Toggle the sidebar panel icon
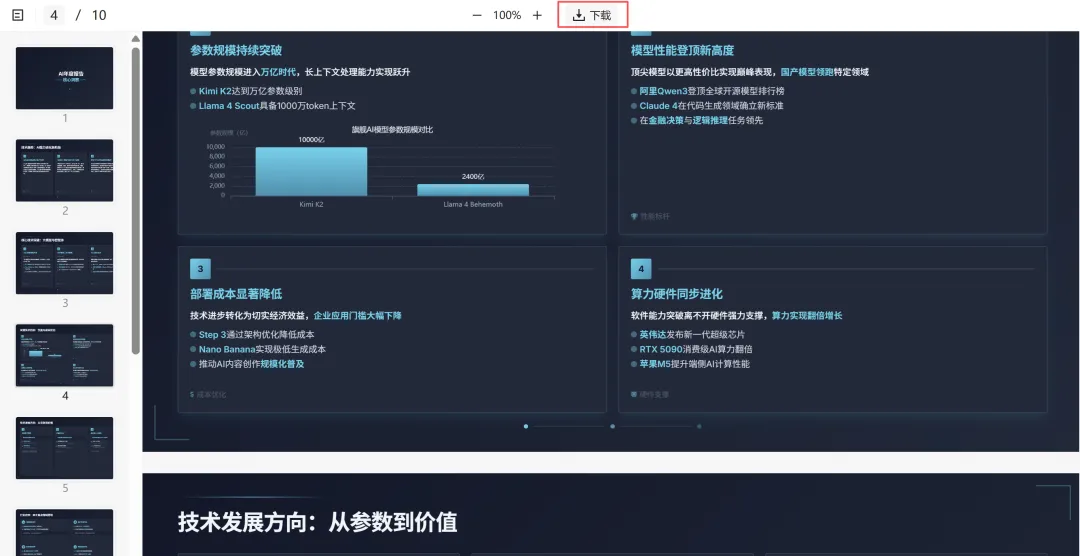The image size is (1080, 556). click(x=18, y=15)
